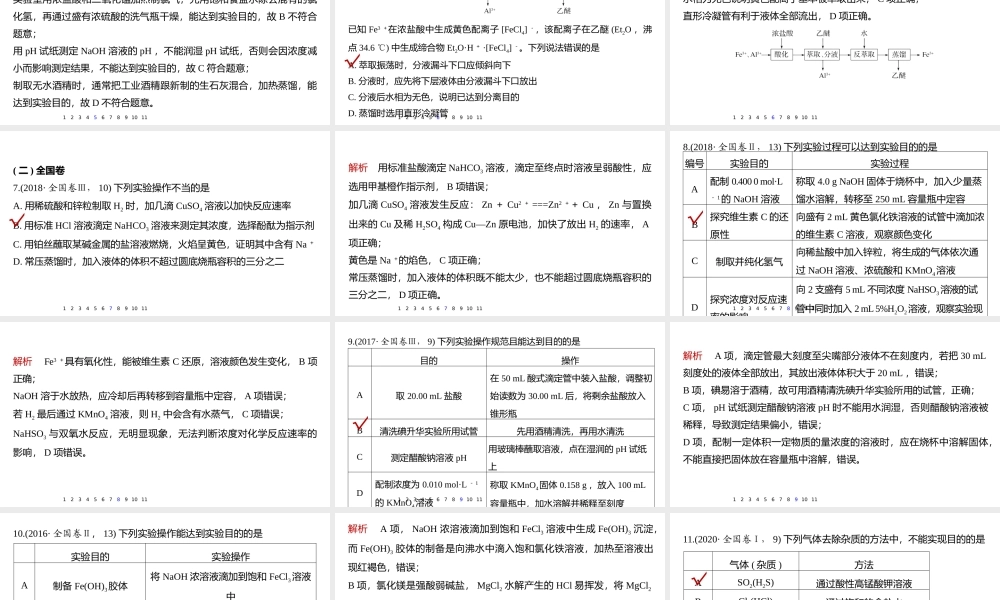
Task: Open the slide with the 酸化-萃取分液-反萃取-蒸馏 flow diagram
Action: (835, 62)
